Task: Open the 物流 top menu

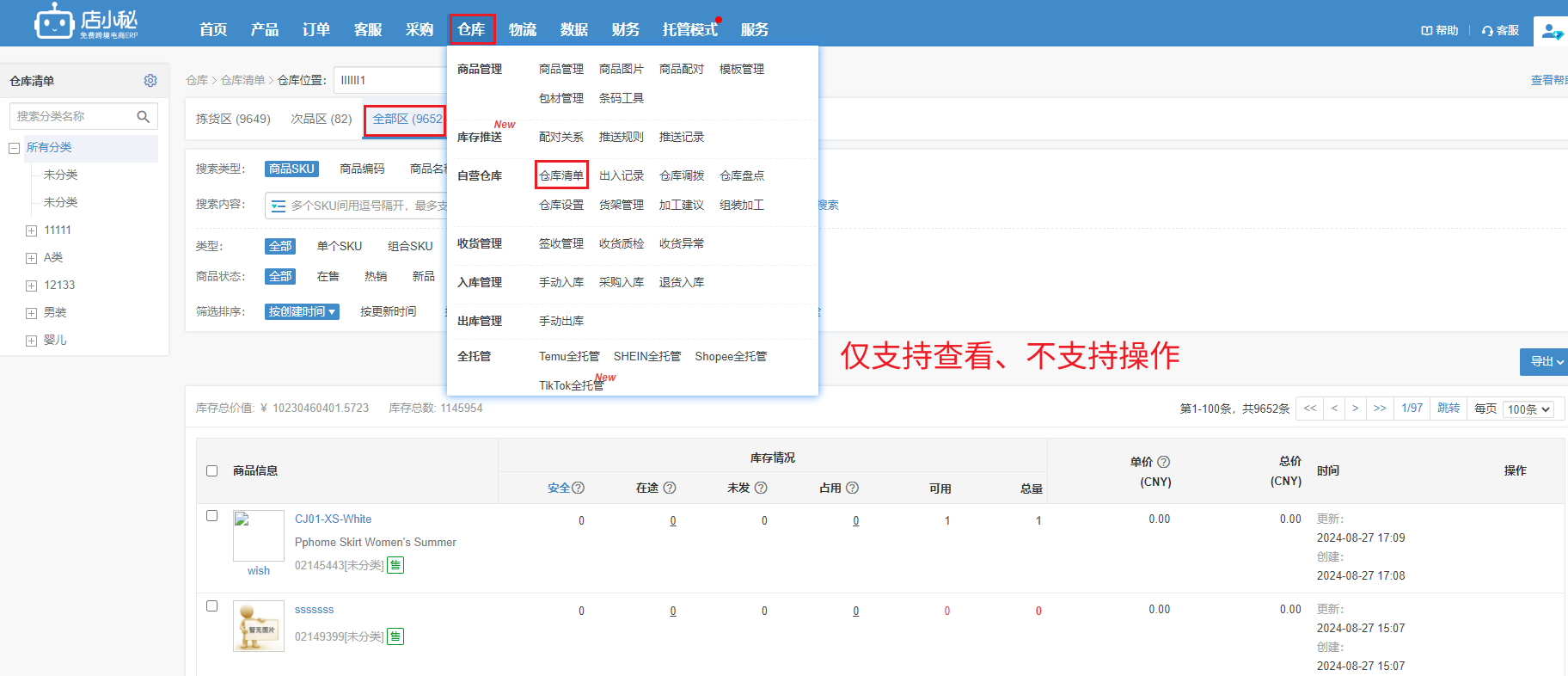Action: pyautogui.click(x=523, y=29)
